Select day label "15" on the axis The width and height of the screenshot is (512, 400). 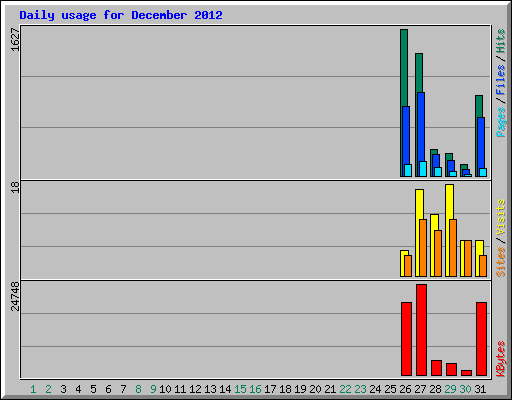click(240, 389)
